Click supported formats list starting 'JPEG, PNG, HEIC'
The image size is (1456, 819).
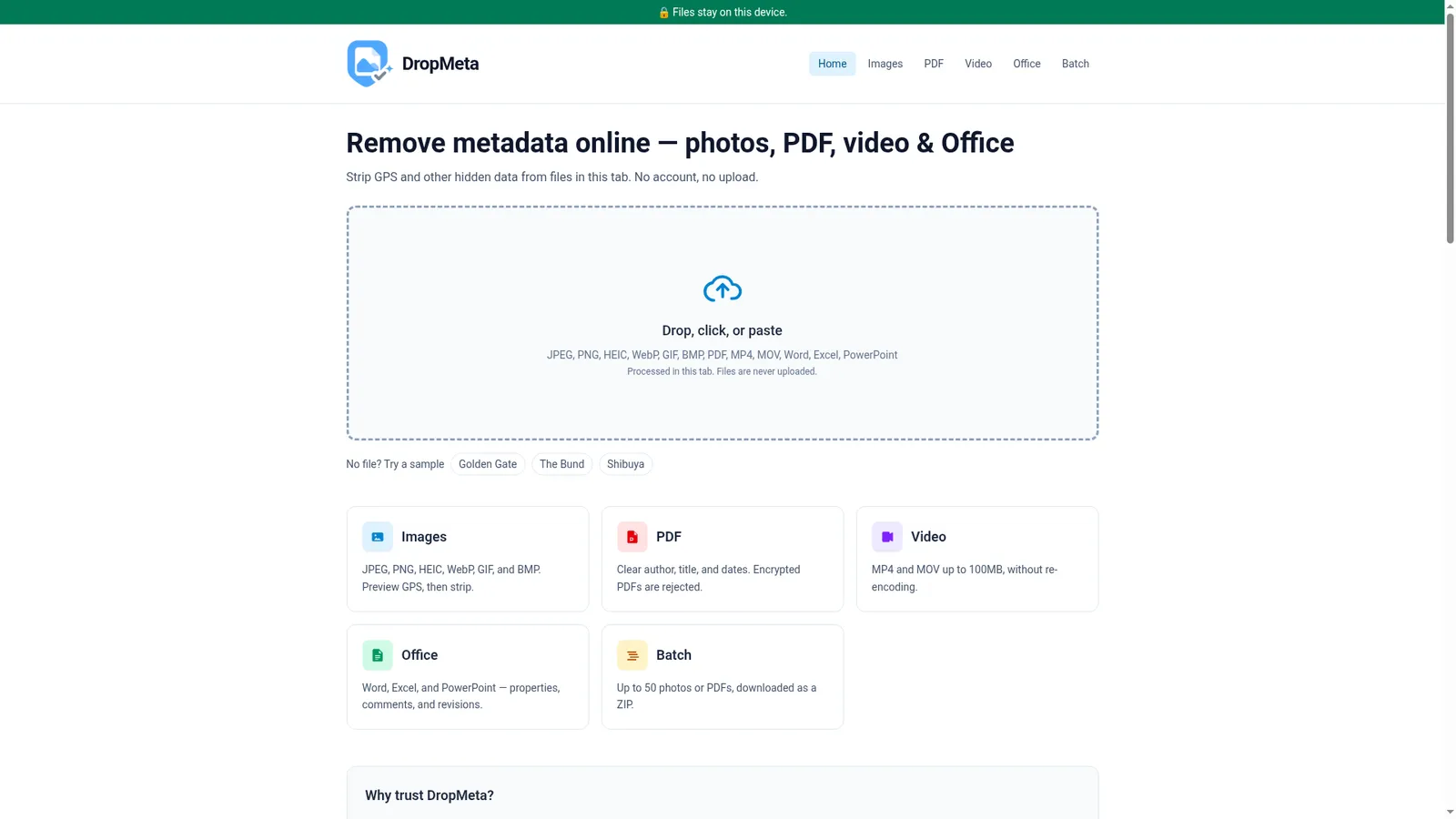tap(723, 355)
